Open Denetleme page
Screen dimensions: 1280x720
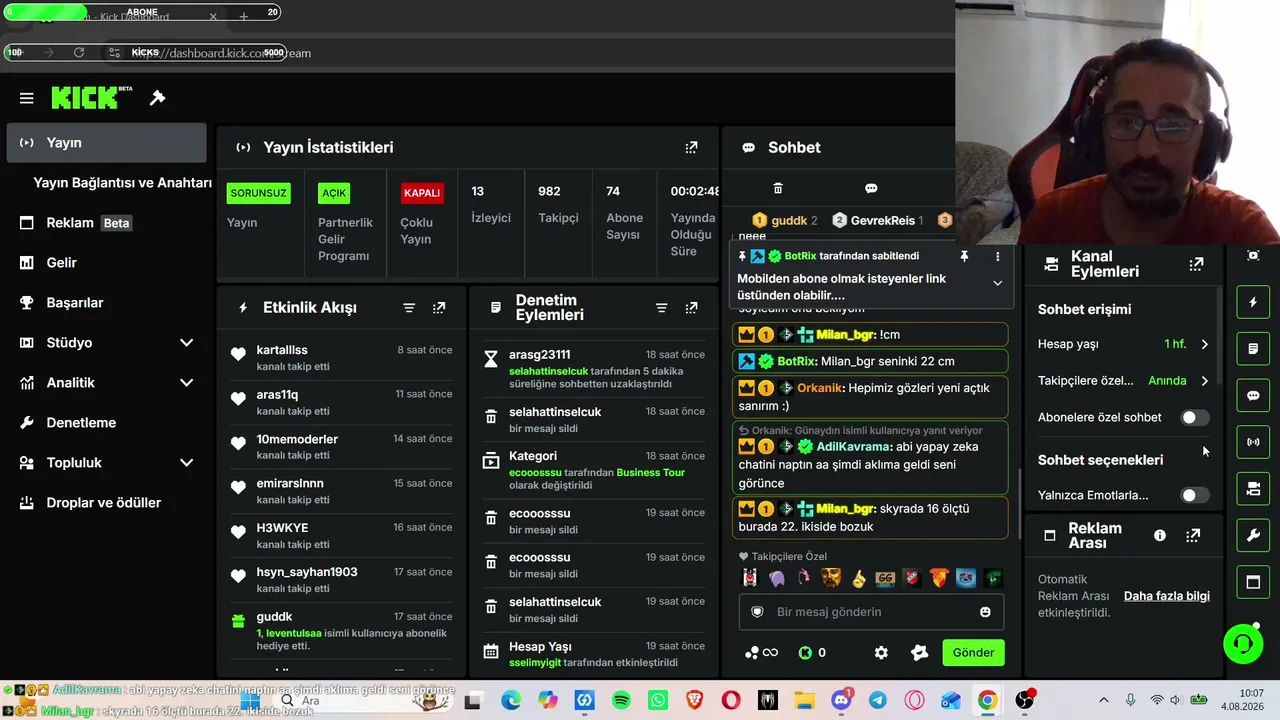point(106,423)
